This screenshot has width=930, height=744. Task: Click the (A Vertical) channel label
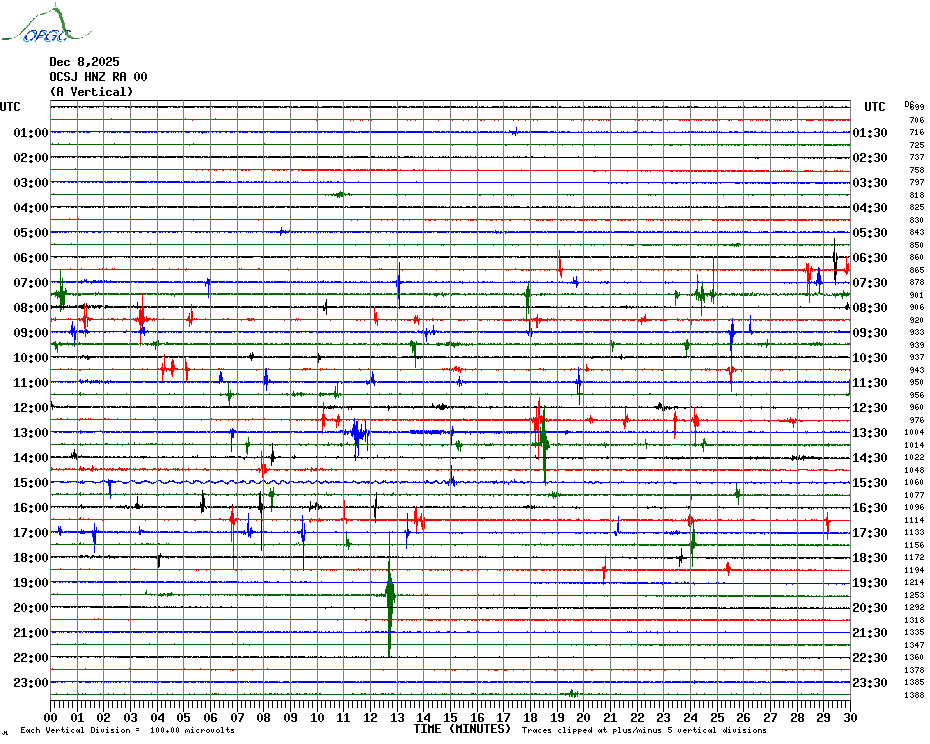tap(91, 92)
